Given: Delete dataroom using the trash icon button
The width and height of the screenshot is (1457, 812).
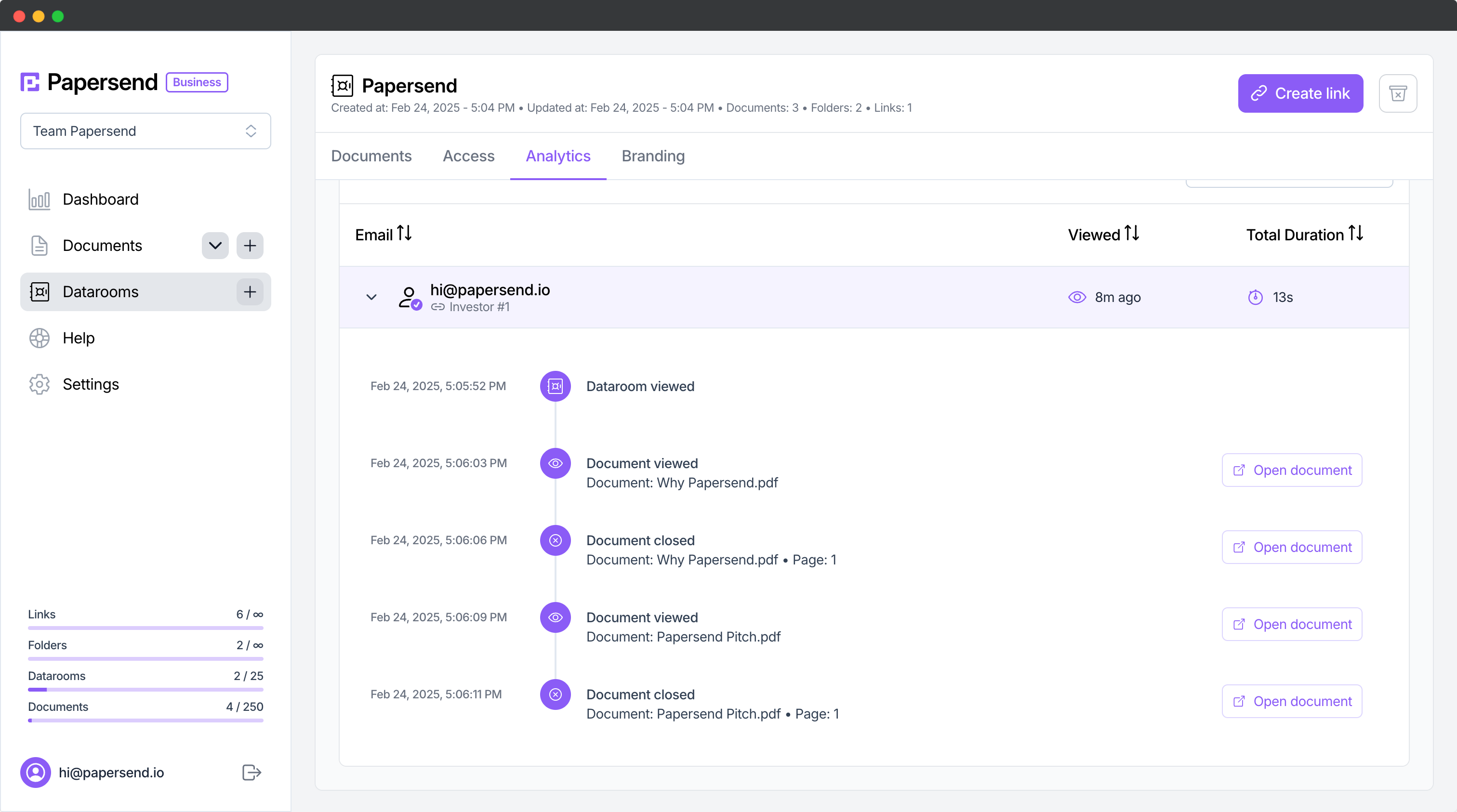Looking at the screenshot, I should pos(1398,93).
